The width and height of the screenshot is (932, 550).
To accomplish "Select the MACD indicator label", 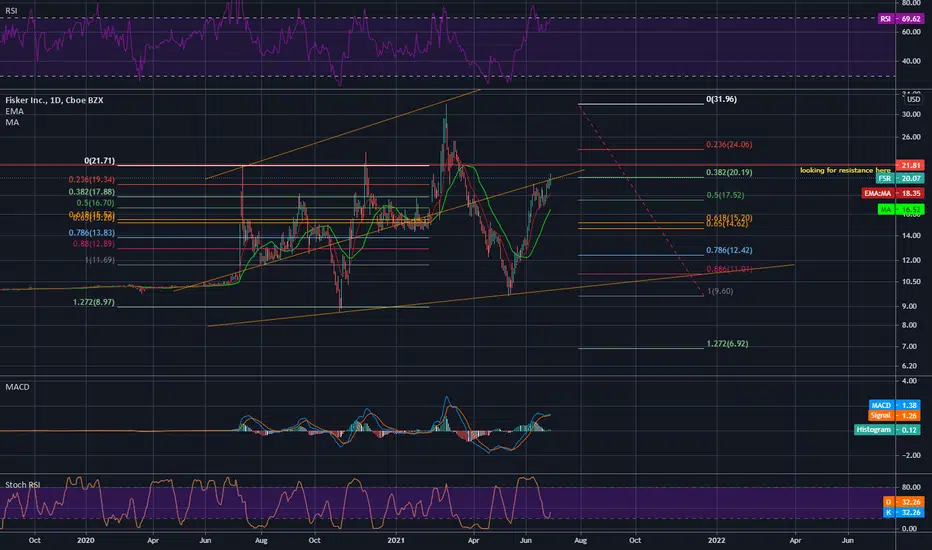I will pos(17,386).
